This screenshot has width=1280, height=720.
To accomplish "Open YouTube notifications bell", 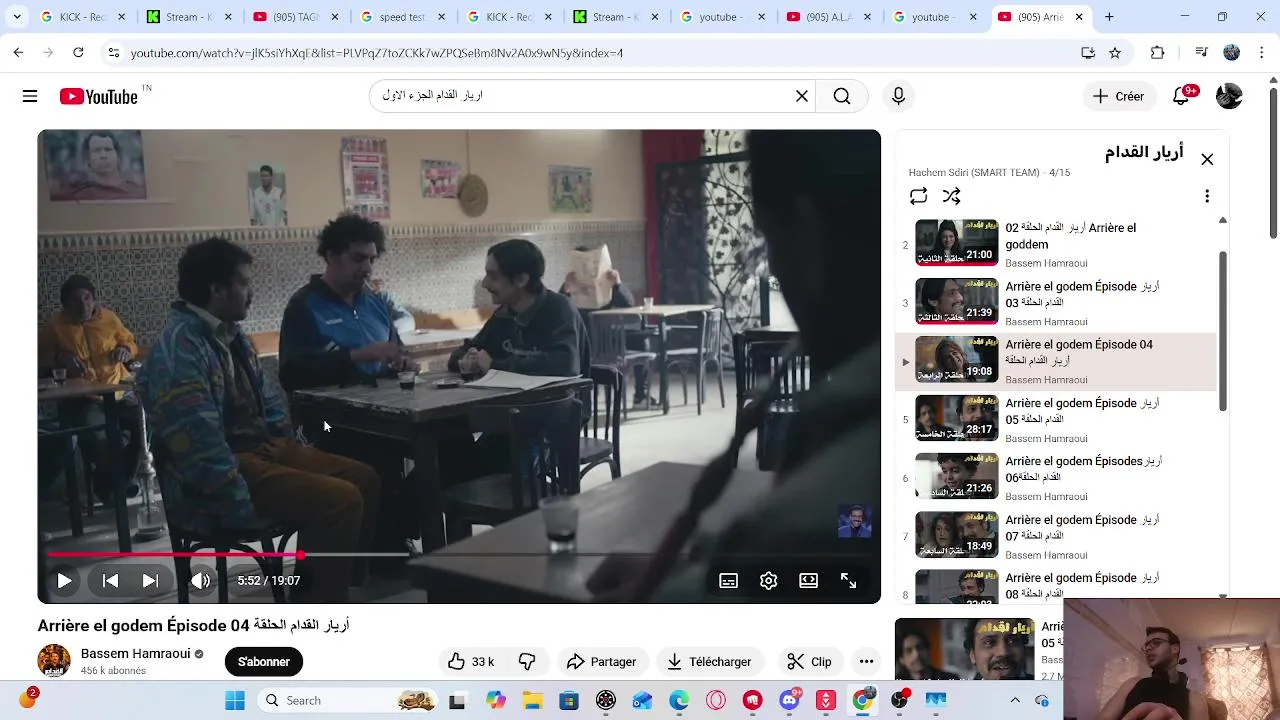I will click(x=1181, y=96).
